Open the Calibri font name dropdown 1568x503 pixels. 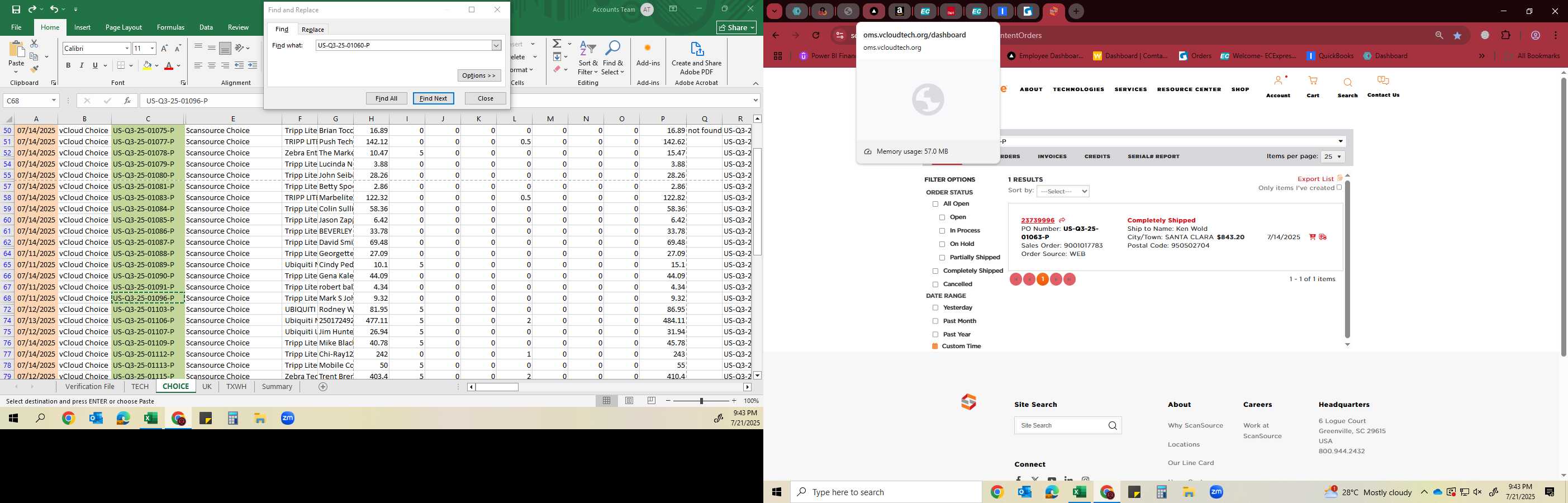coord(127,48)
